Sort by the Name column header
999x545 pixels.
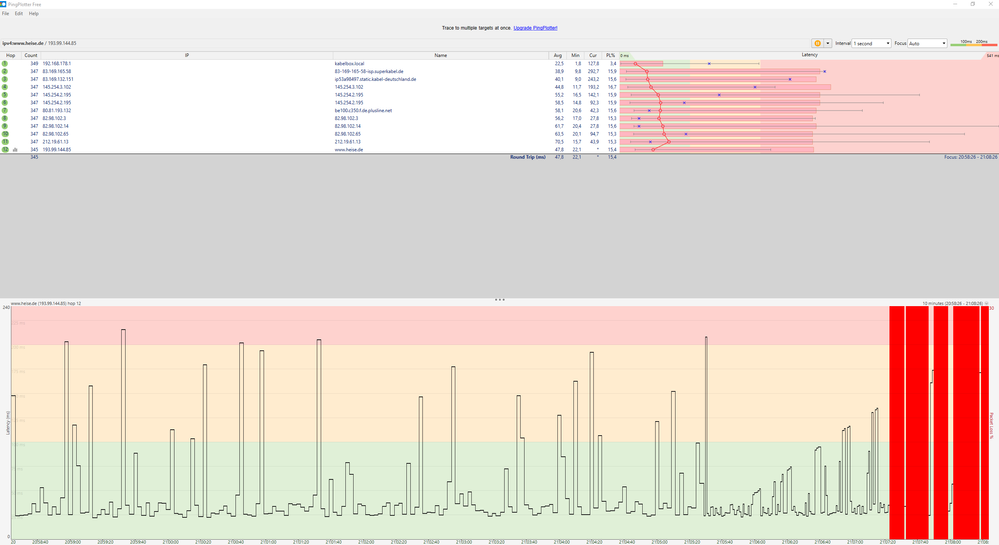[x=440, y=55]
